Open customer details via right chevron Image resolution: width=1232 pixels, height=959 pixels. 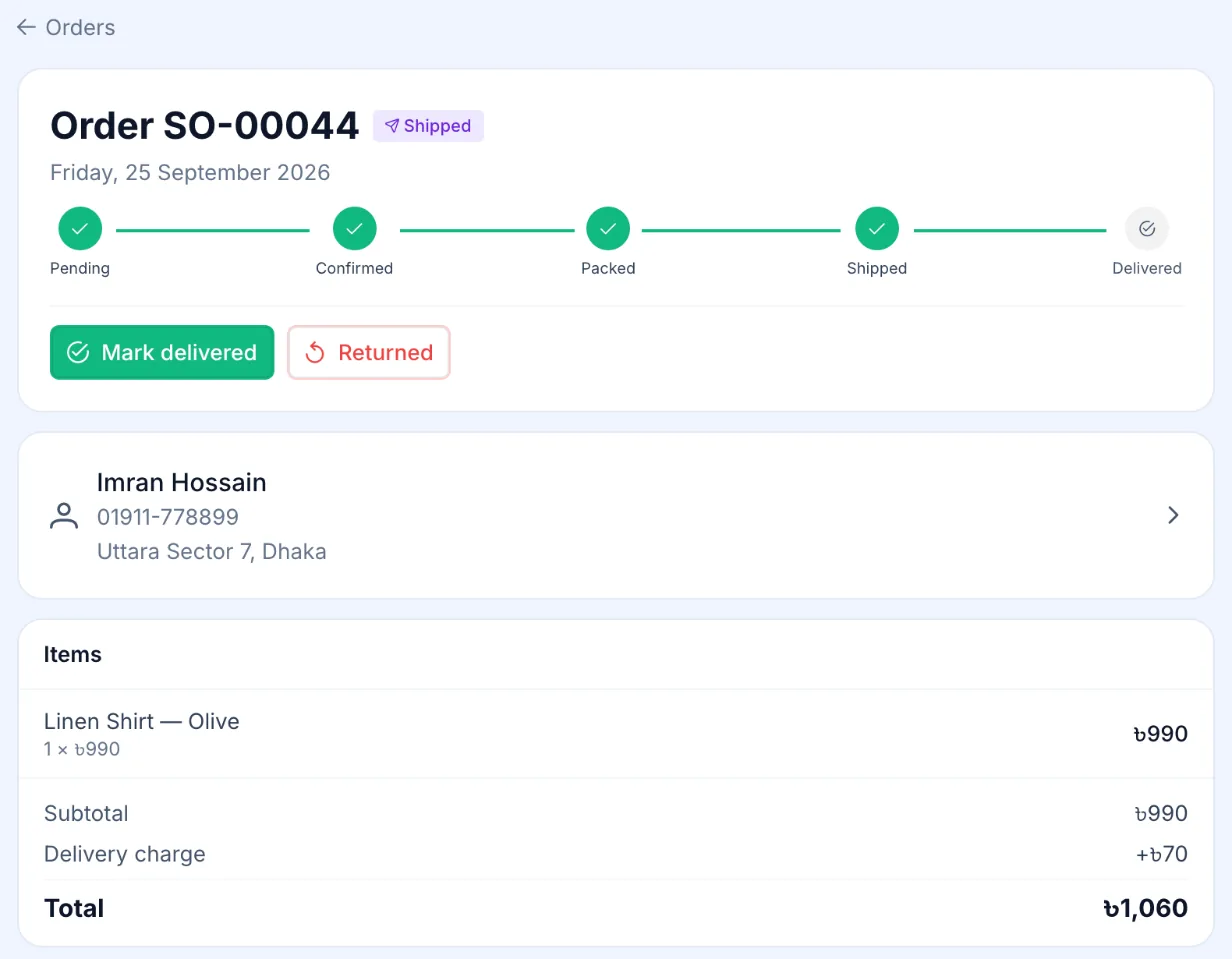1174,515
